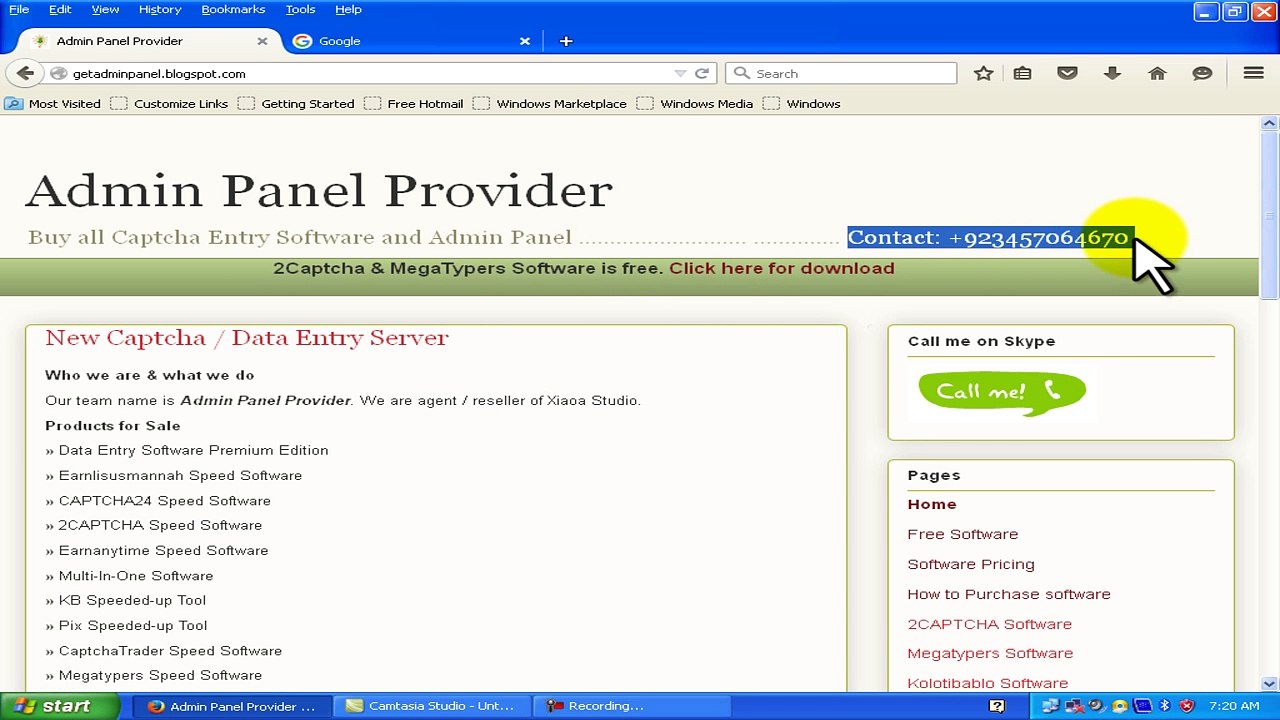The width and height of the screenshot is (1280, 720).
Task: Open the Bookmarks menu
Action: tap(233, 9)
